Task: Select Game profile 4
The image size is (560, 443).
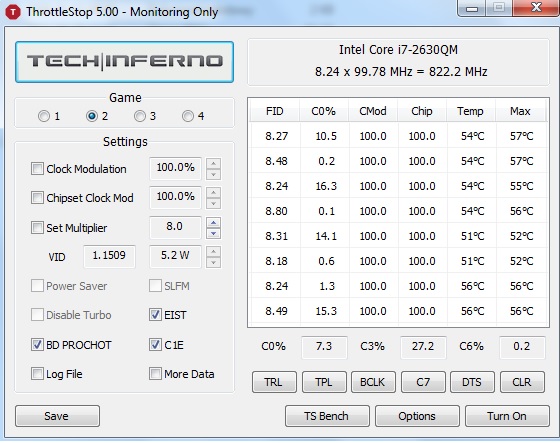Action: pyautogui.click(x=188, y=116)
